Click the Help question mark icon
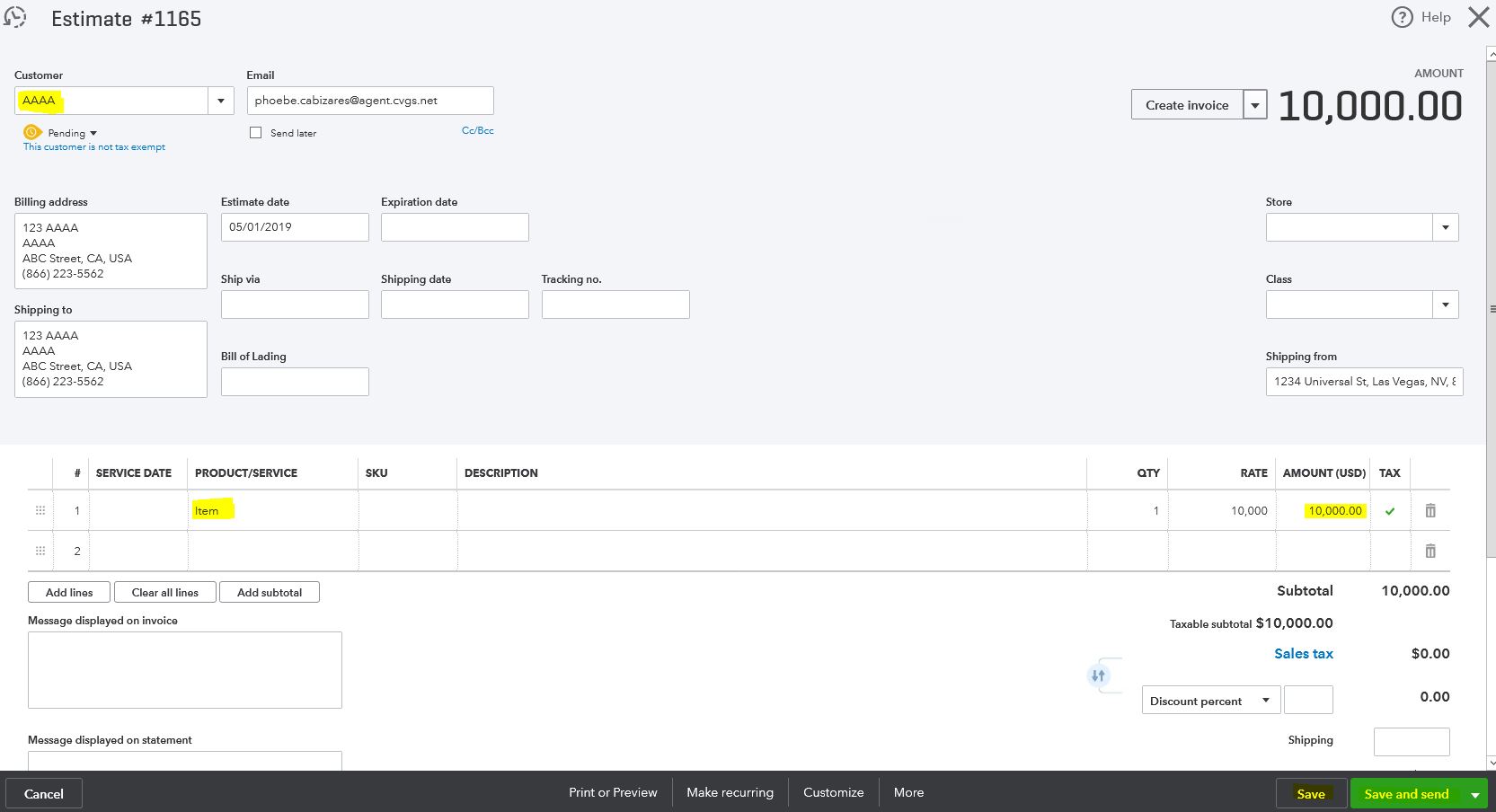1496x812 pixels. [1401, 17]
